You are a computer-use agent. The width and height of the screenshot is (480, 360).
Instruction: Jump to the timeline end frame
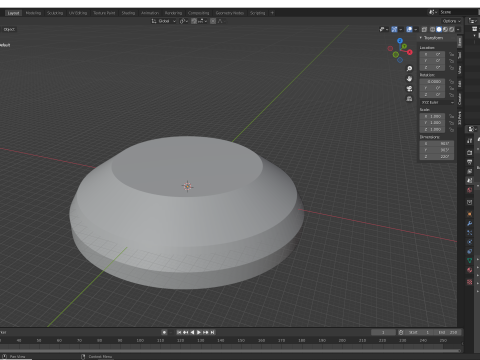click(x=213, y=332)
